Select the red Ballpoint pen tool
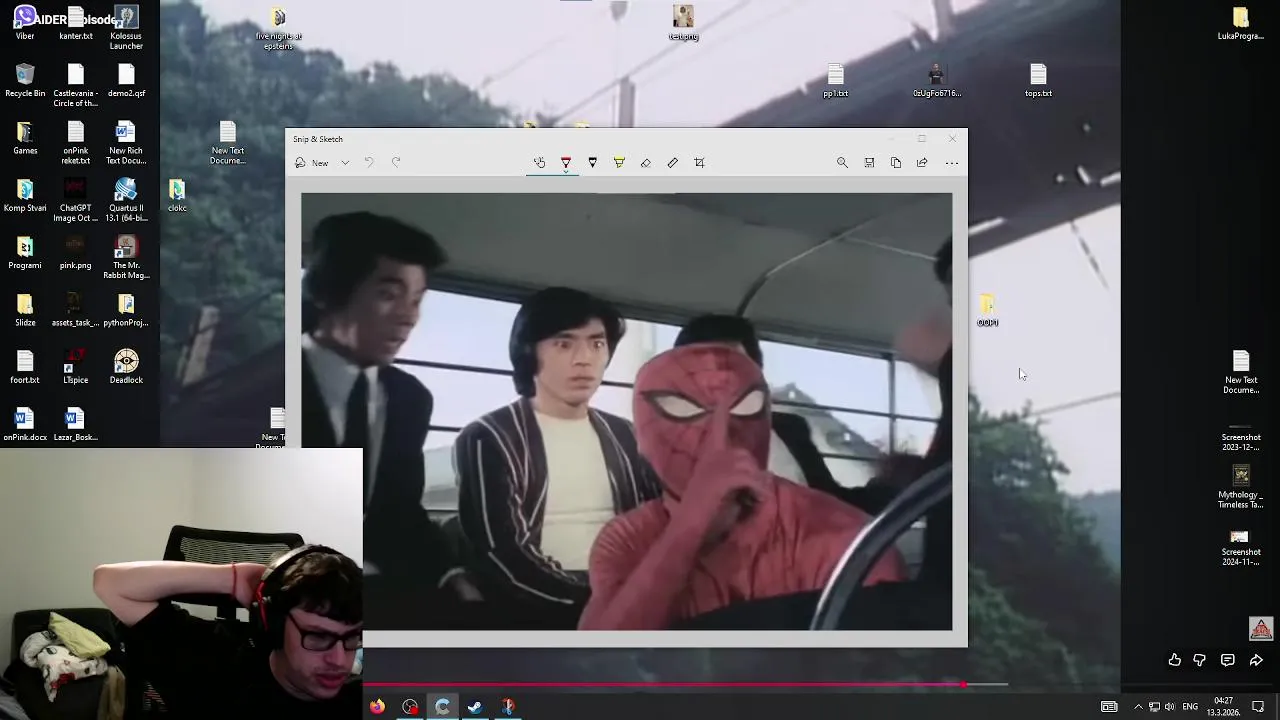 point(566,163)
